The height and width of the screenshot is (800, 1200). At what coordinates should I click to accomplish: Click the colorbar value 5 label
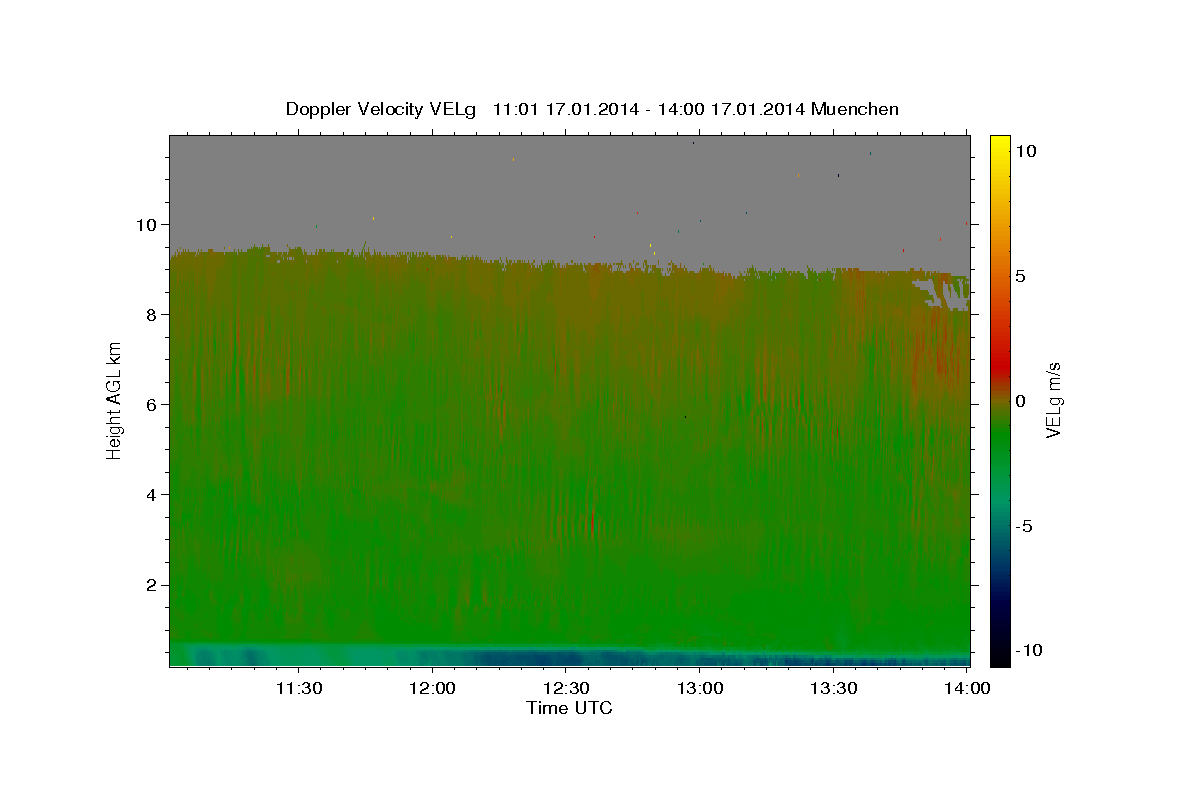click(x=1020, y=276)
